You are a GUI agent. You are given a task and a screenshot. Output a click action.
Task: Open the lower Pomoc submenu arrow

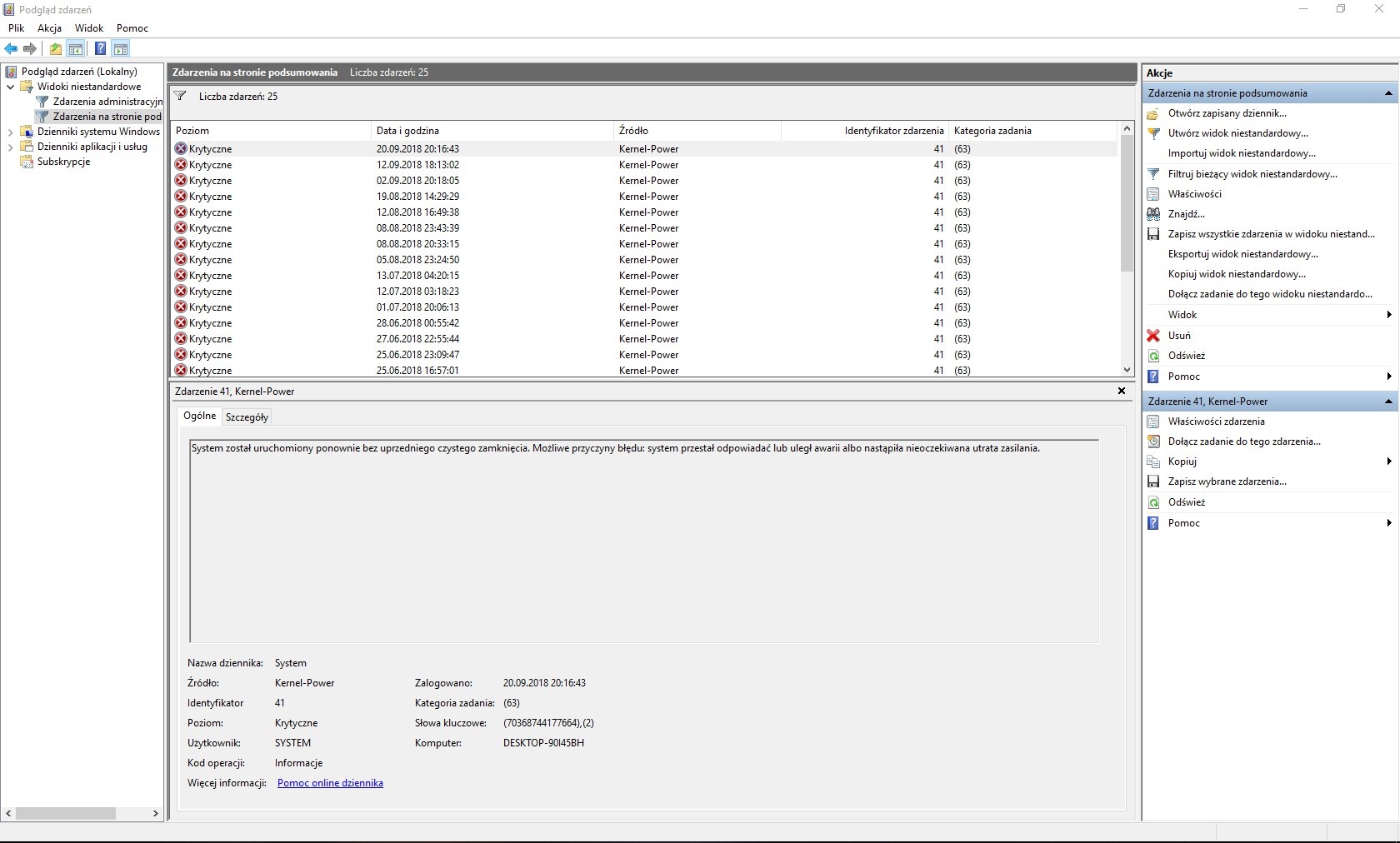(x=1389, y=523)
